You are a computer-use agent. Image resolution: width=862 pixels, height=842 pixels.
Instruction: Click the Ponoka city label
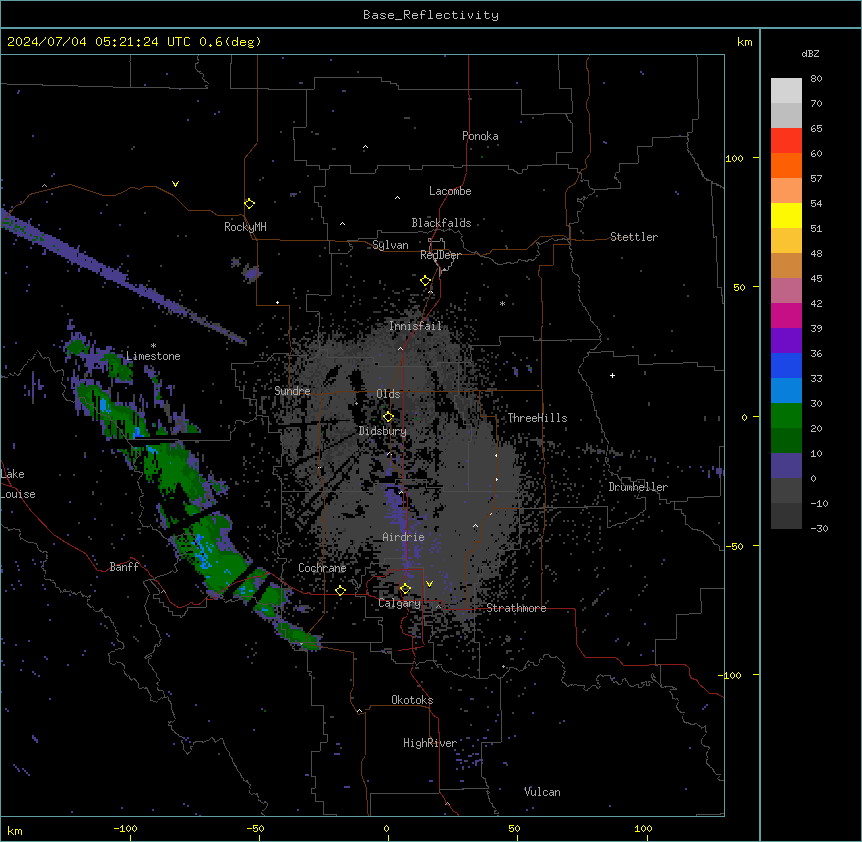480,136
